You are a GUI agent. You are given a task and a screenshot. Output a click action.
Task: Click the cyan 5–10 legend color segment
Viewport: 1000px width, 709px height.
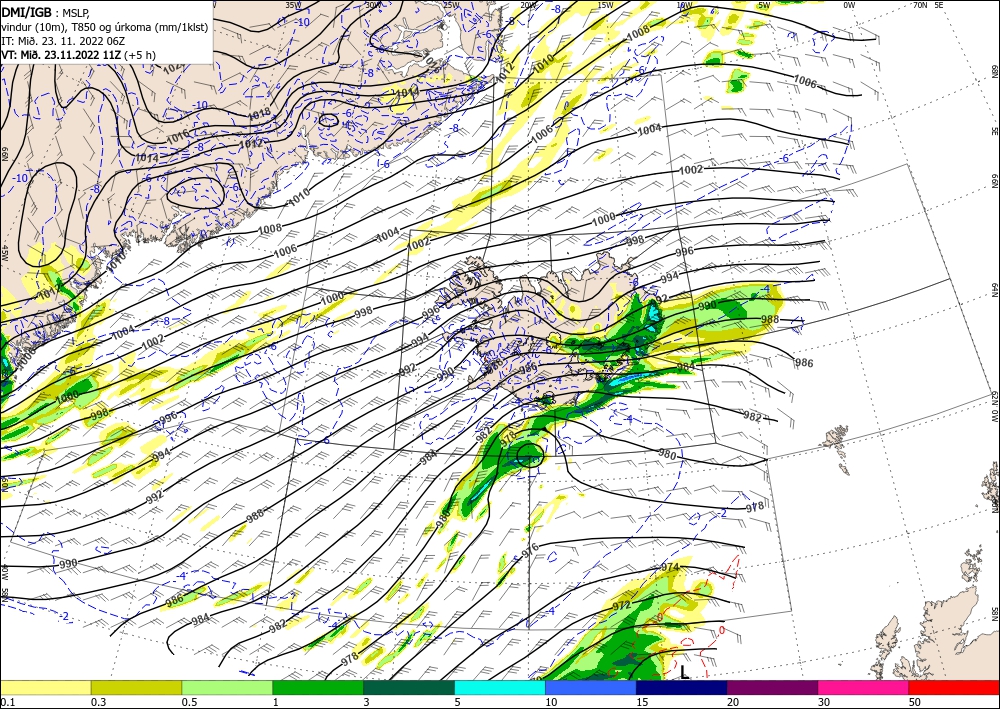(x=500, y=687)
